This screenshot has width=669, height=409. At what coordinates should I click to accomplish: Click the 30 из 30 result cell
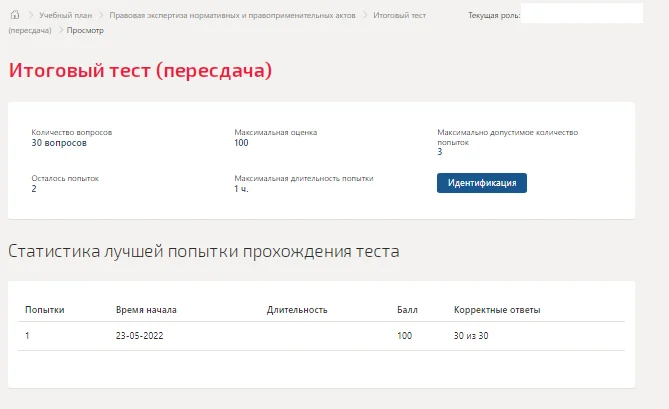[x=471, y=336]
